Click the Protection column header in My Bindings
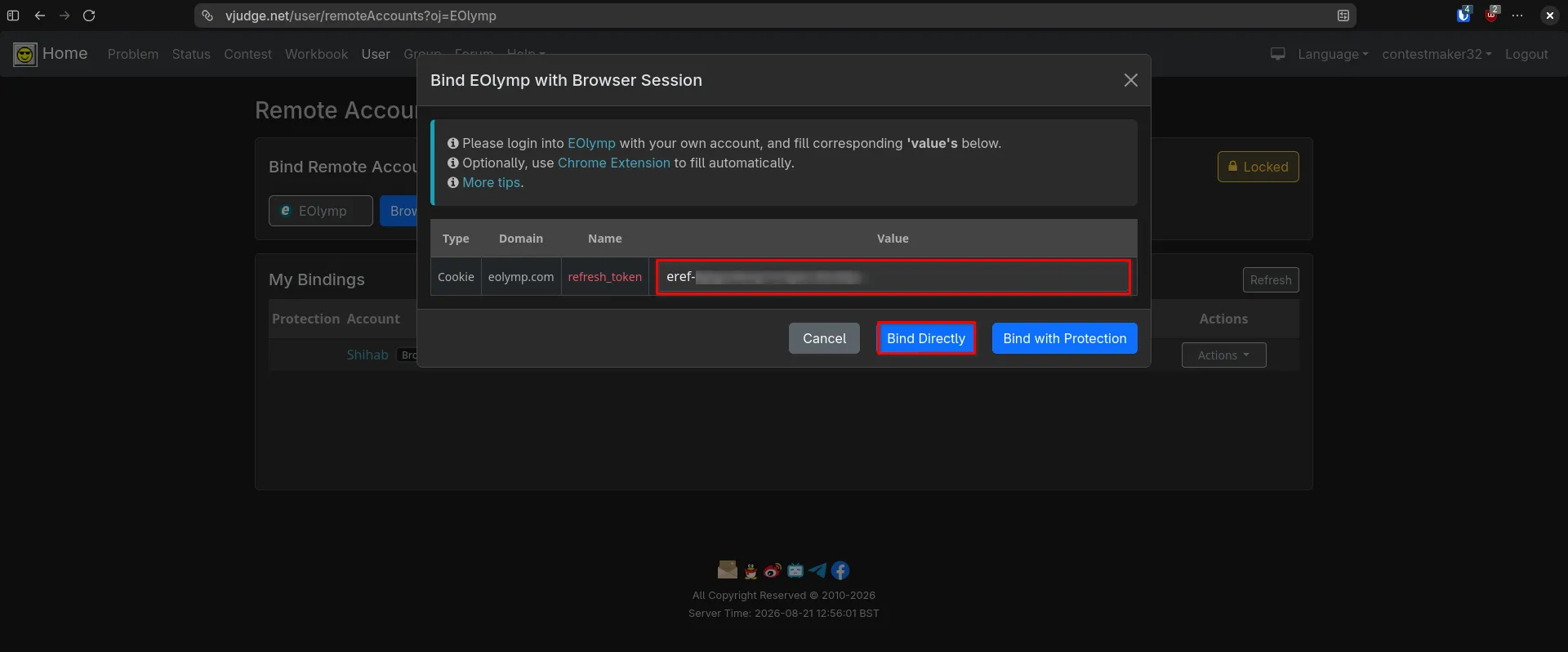The width and height of the screenshot is (1568, 652). [x=305, y=319]
